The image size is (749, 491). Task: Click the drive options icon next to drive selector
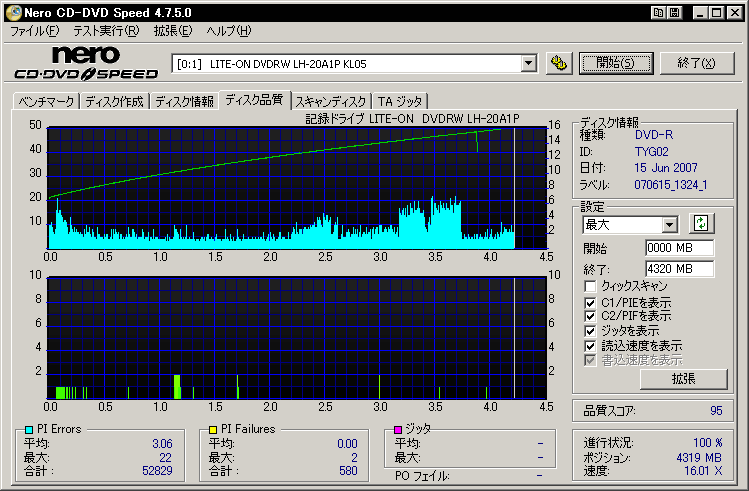(559, 63)
